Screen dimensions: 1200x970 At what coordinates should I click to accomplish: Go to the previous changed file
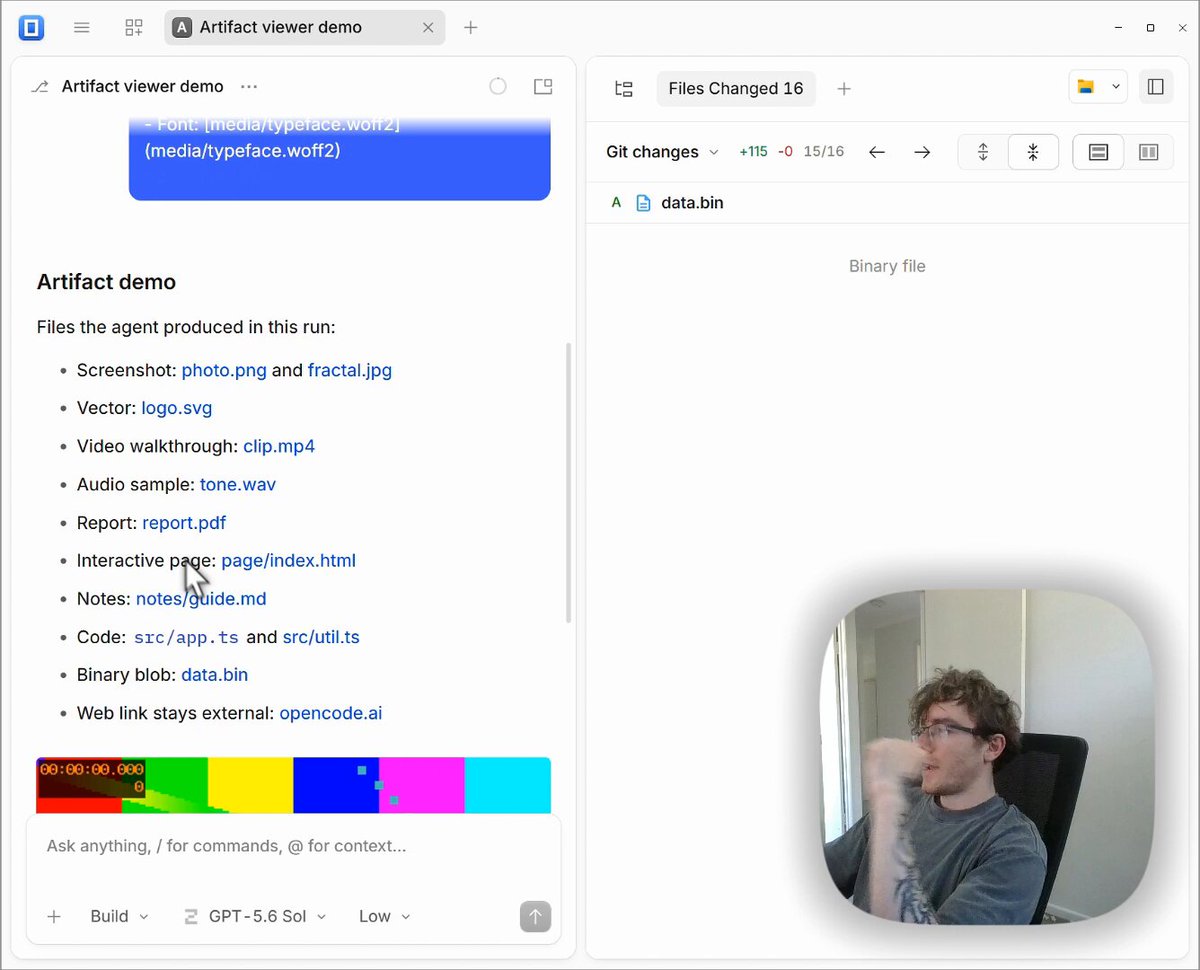877,152
